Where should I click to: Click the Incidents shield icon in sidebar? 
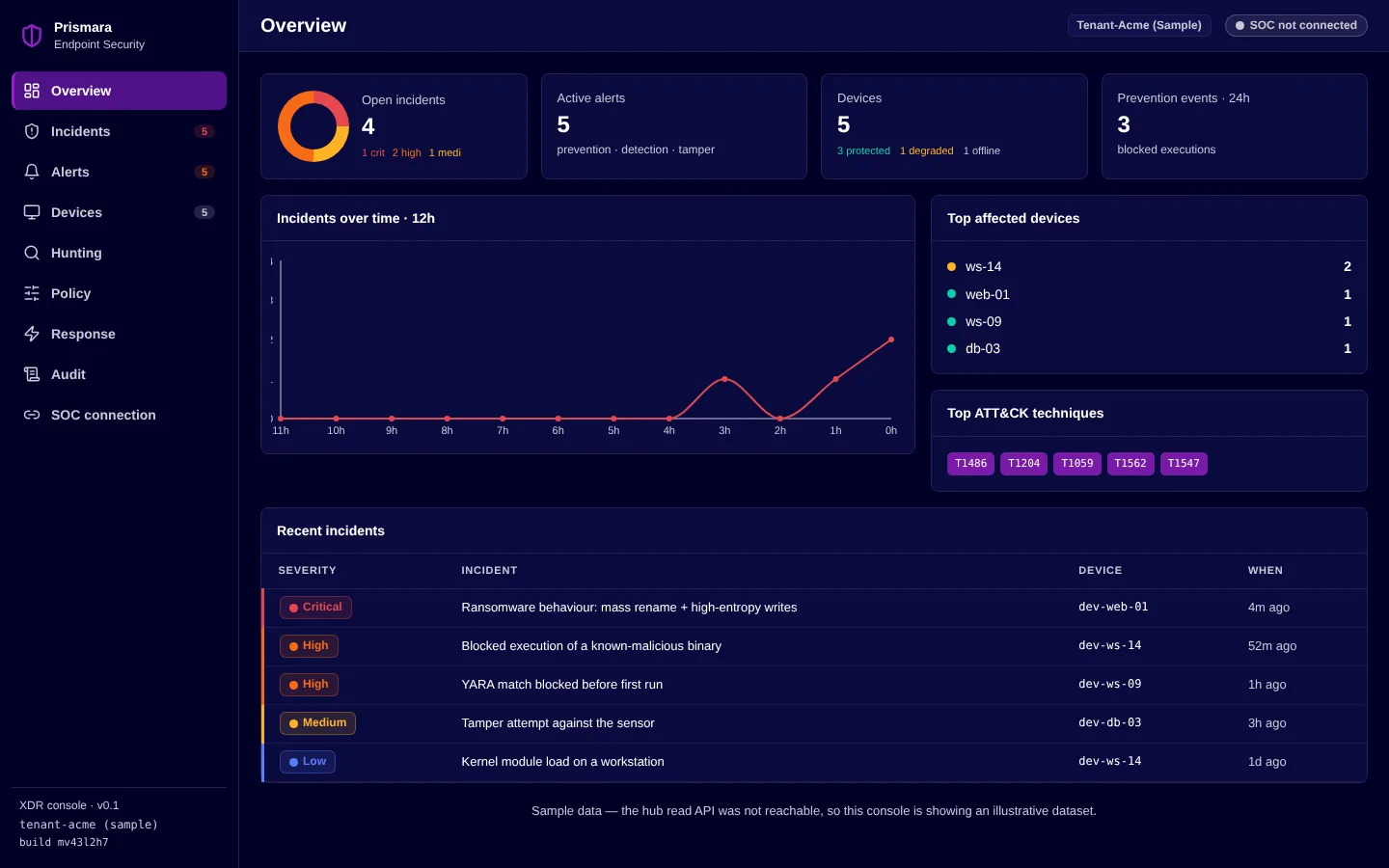(32, 131)
